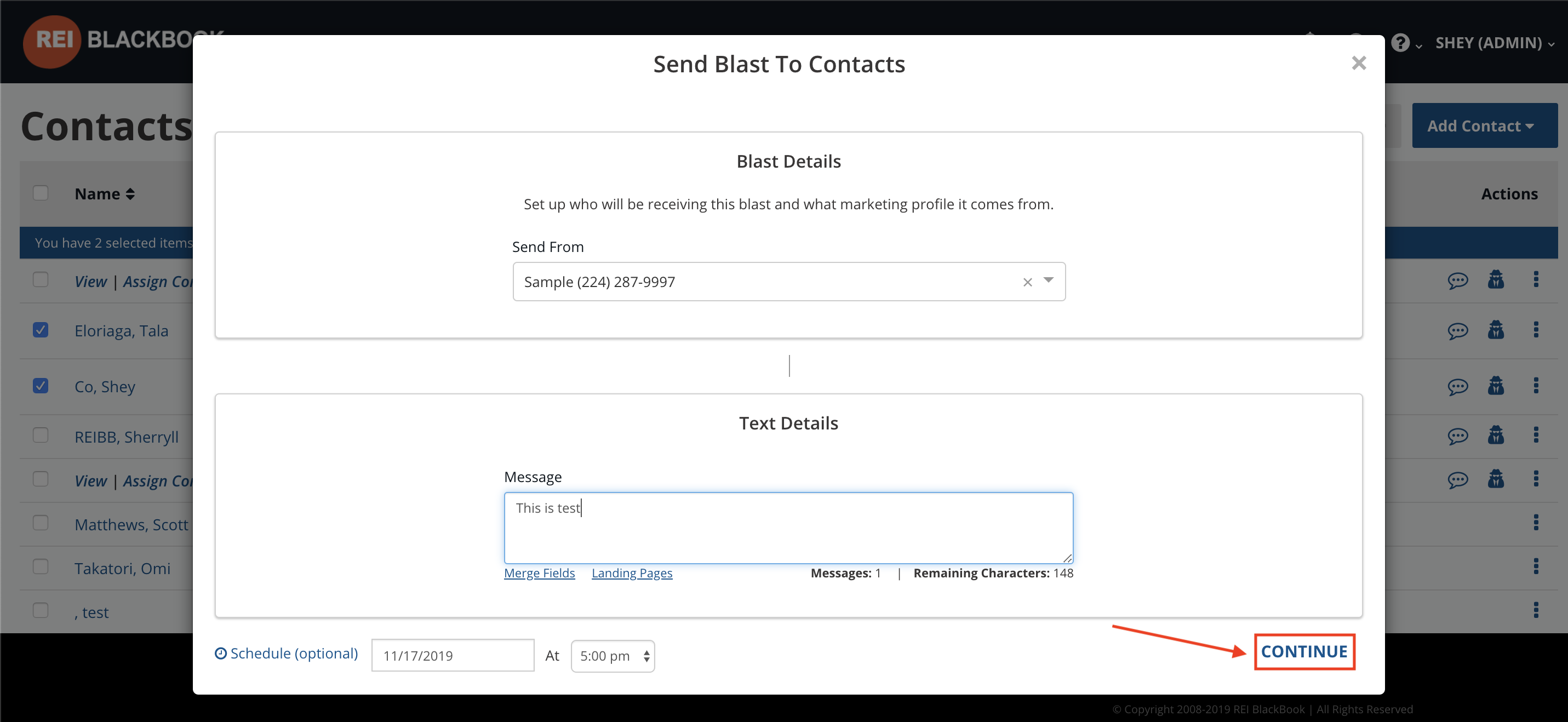Open the Eloriaga, Tala contact
1568x722 pixels.
121,330
